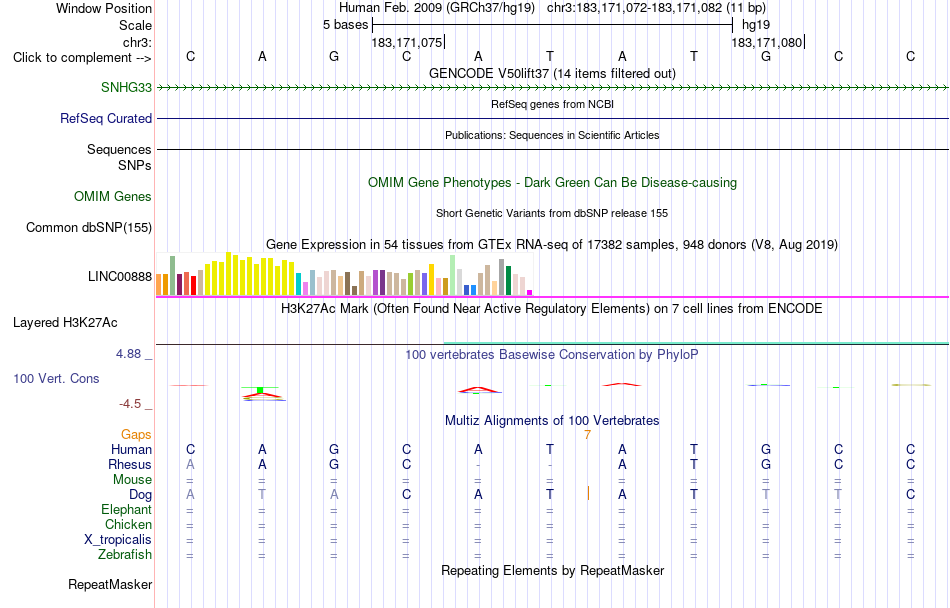Click the Chicken species row label
Viewport: 950px width, 608px height.
click(128, 524)
